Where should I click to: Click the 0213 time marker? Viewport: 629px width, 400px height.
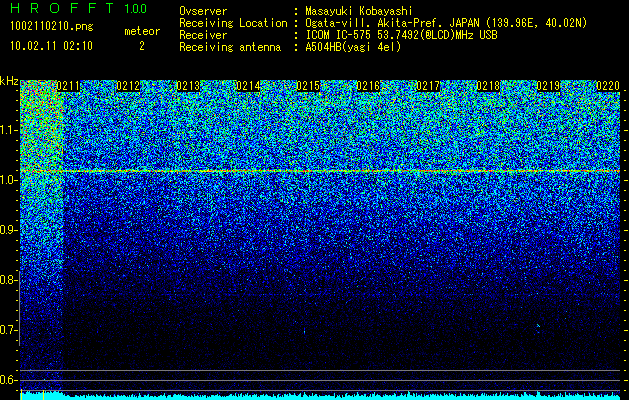pyautogui.click(x=188, y=86)
